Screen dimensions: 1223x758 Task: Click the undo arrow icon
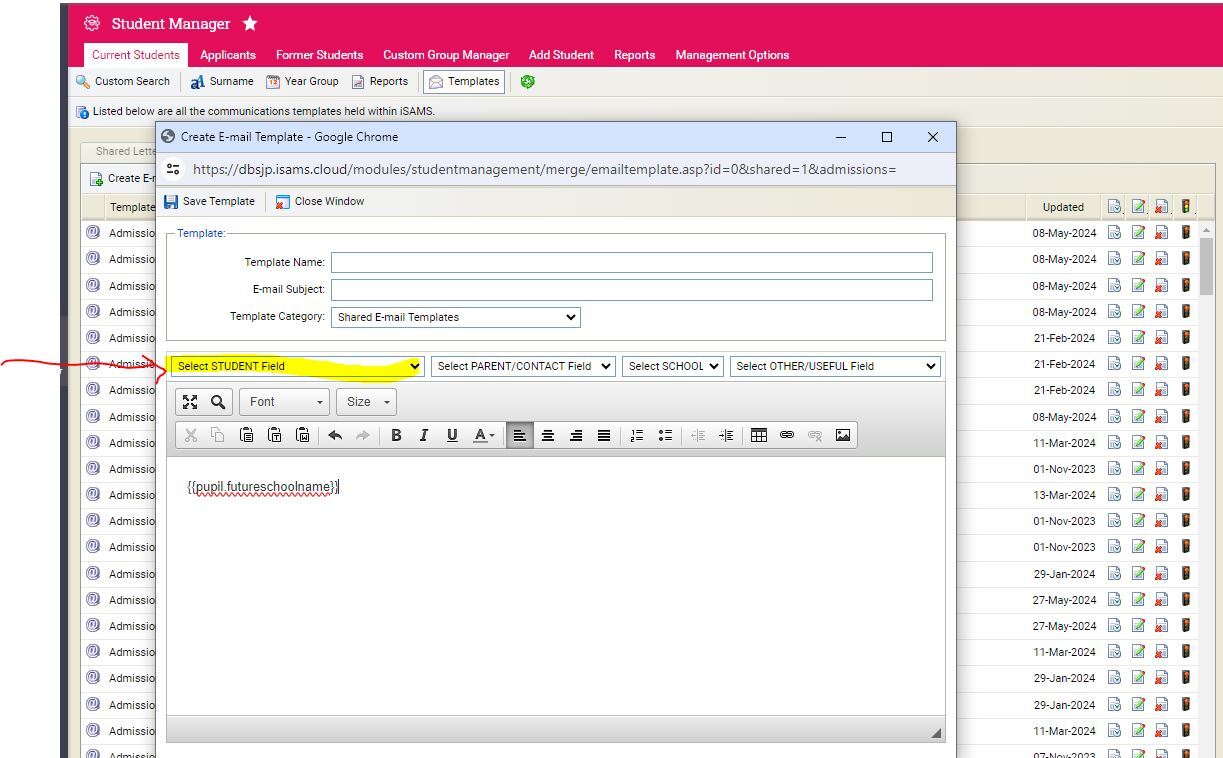tap(335, 435)
